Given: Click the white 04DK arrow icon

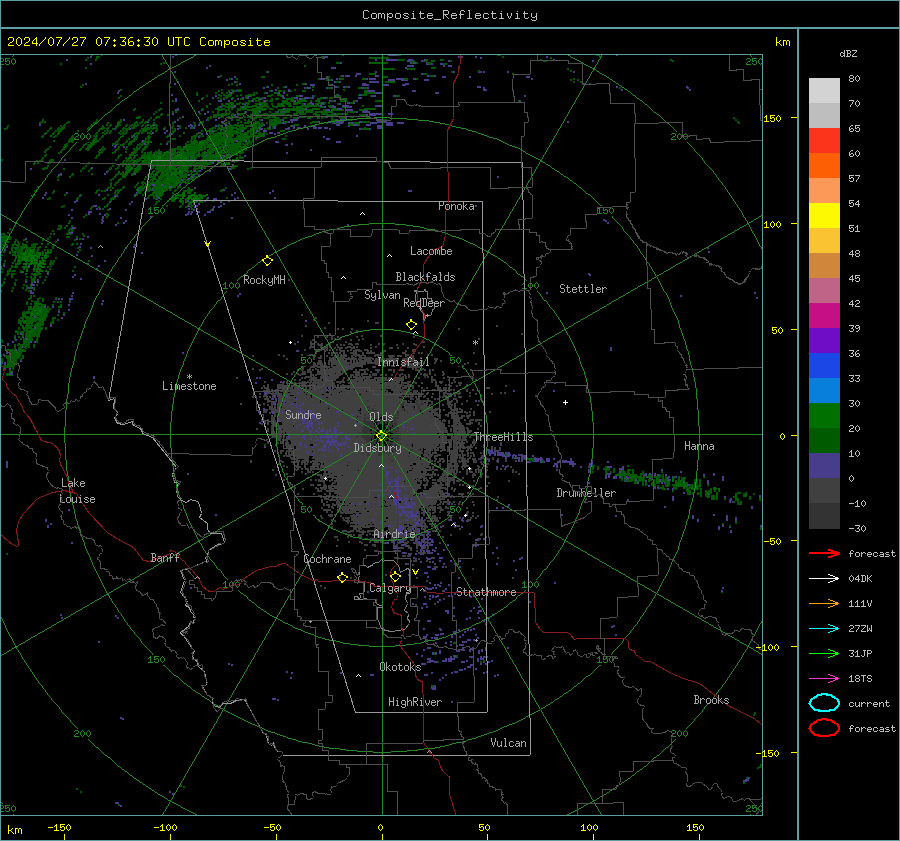Looking at the screenshot, I should 824,579.
